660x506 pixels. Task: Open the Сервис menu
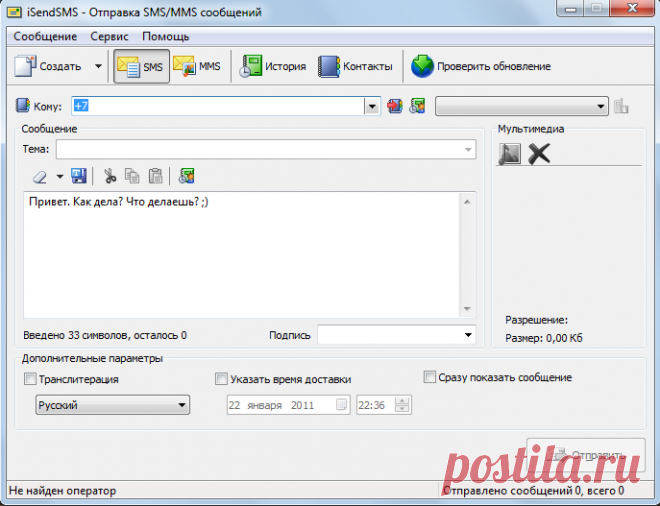pyautogui.click(x=109, y=37)
